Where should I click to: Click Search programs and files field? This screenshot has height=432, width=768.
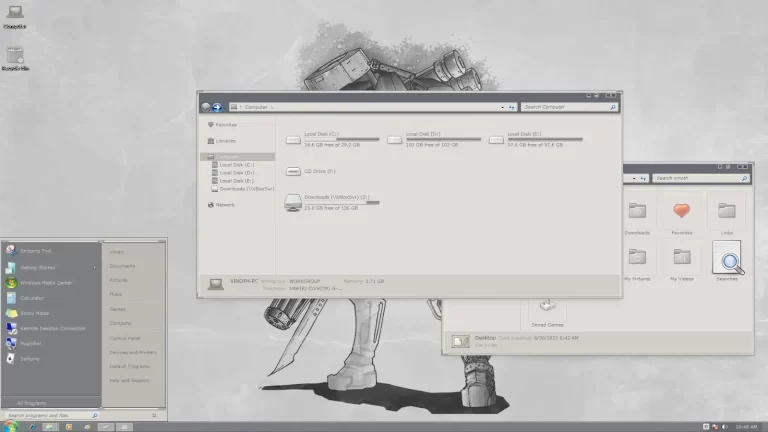[x=51, y=415]
